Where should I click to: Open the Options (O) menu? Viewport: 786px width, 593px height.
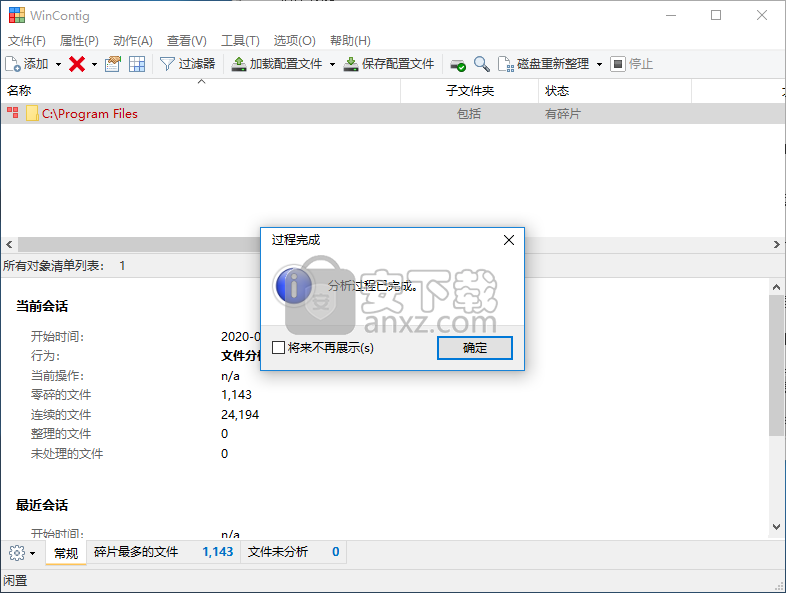tap(295, 41)
